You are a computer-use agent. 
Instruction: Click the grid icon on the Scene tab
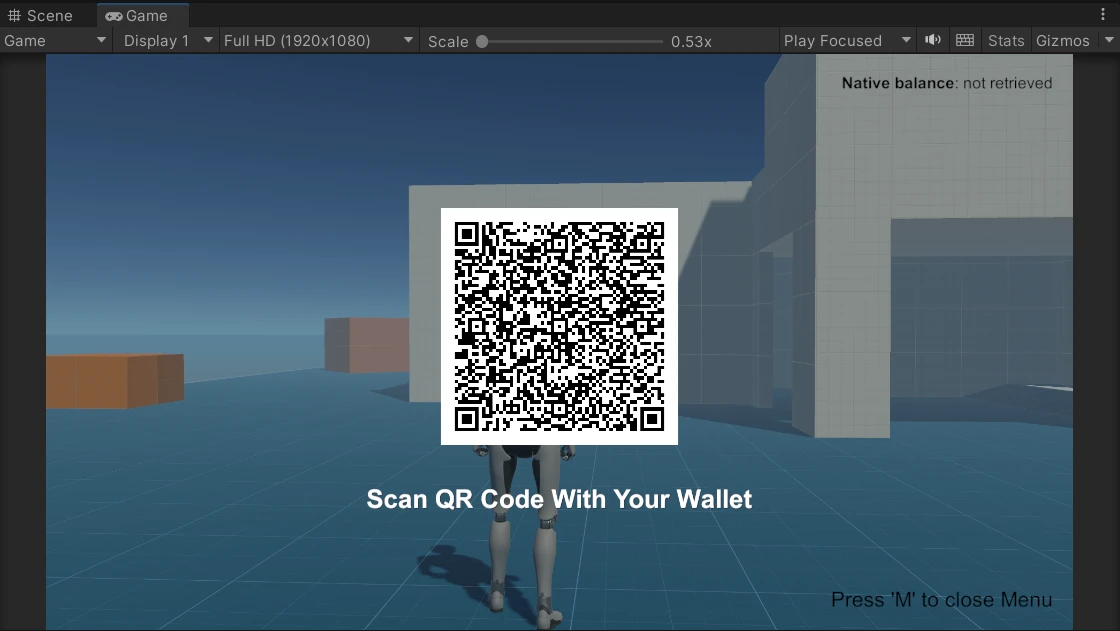coord(14,16)
